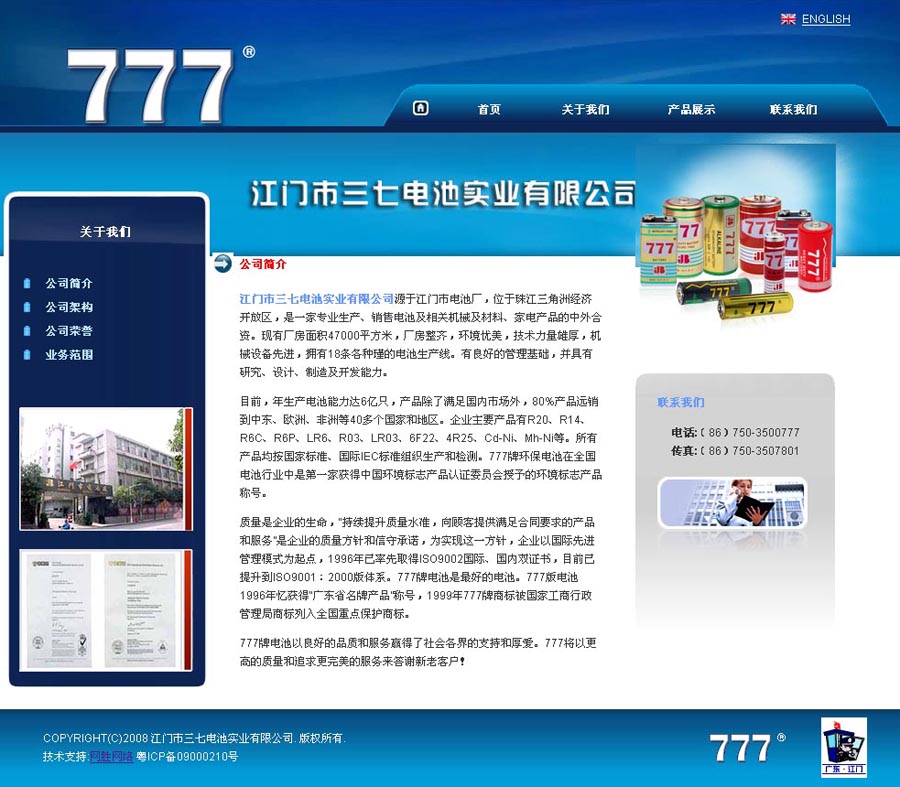Click the 江门市三七电池实业有限公司 banner title
Image resolution: width=900 pixels, height=787 pixels.
[x=443, y=193]
